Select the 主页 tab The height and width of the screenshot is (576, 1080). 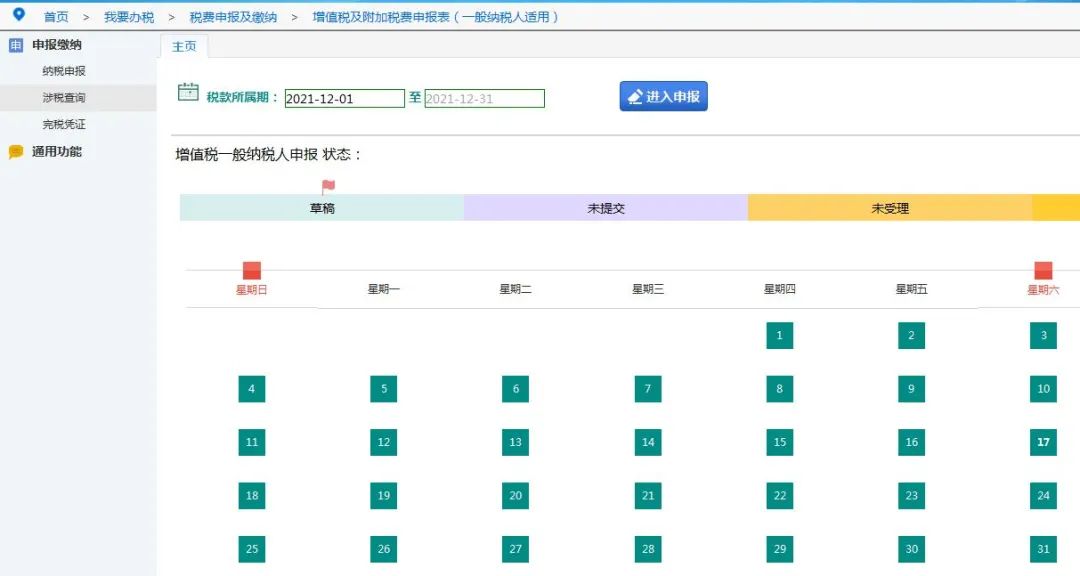pos(184,46)
